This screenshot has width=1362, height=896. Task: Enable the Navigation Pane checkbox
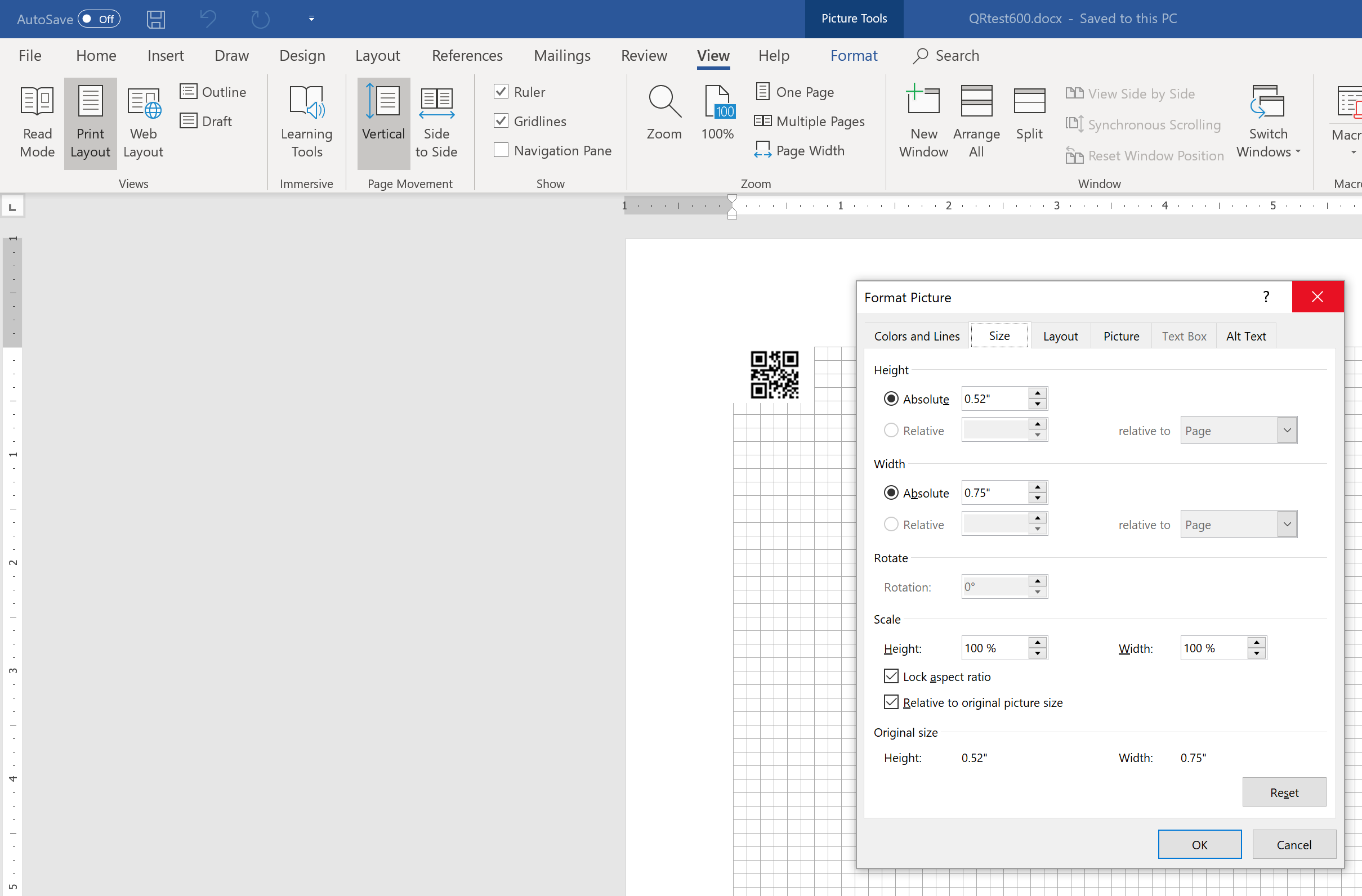click(501, 150)
